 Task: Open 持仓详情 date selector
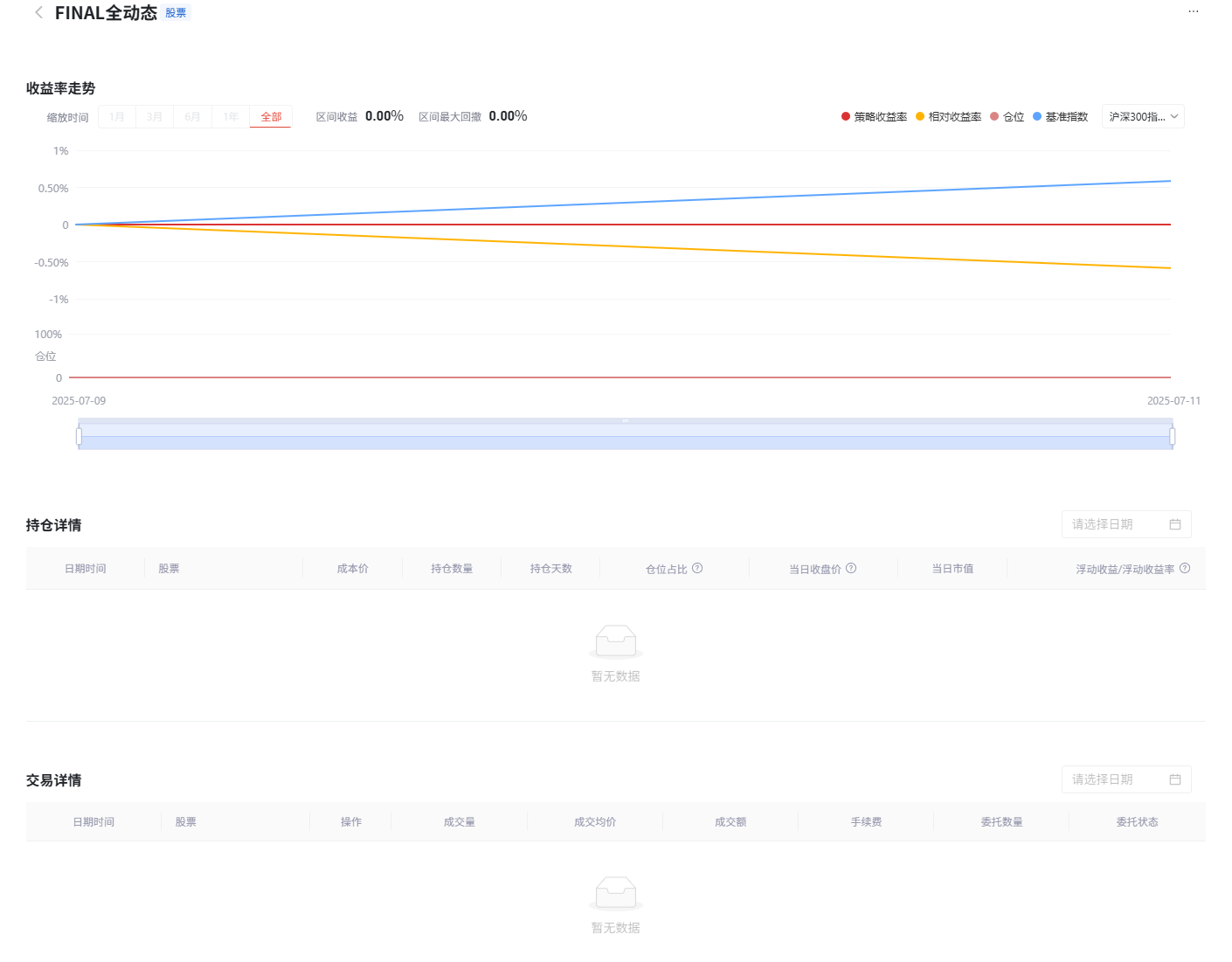(1114, 524)
